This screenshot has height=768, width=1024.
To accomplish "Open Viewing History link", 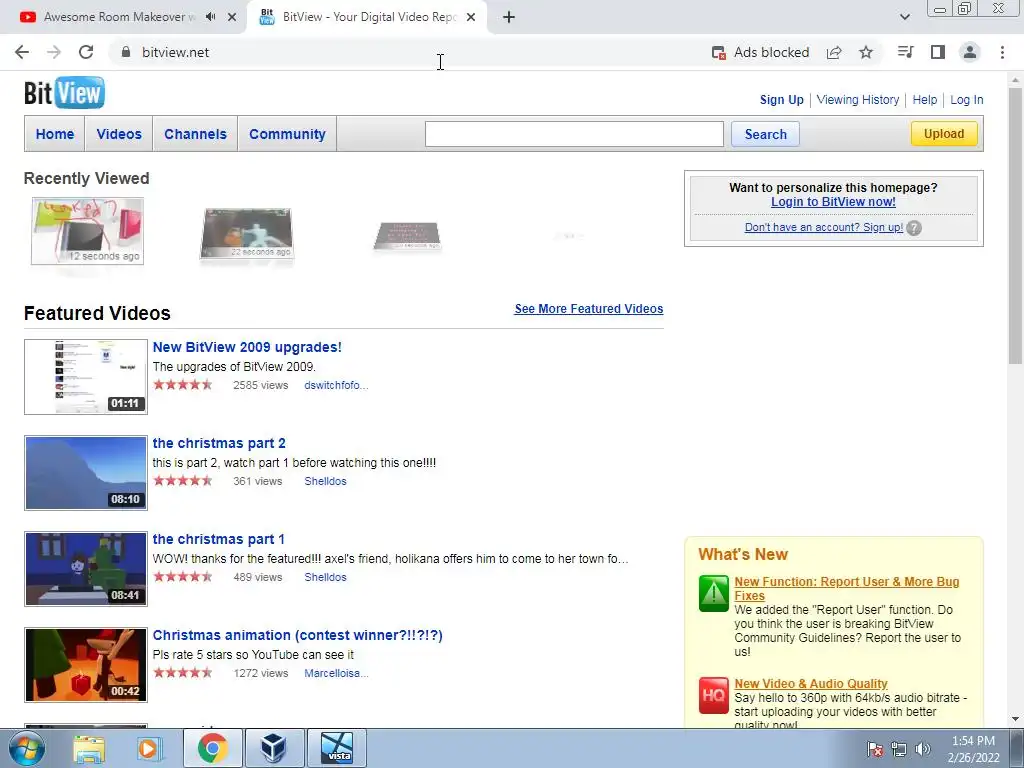I will coord(857,100).
